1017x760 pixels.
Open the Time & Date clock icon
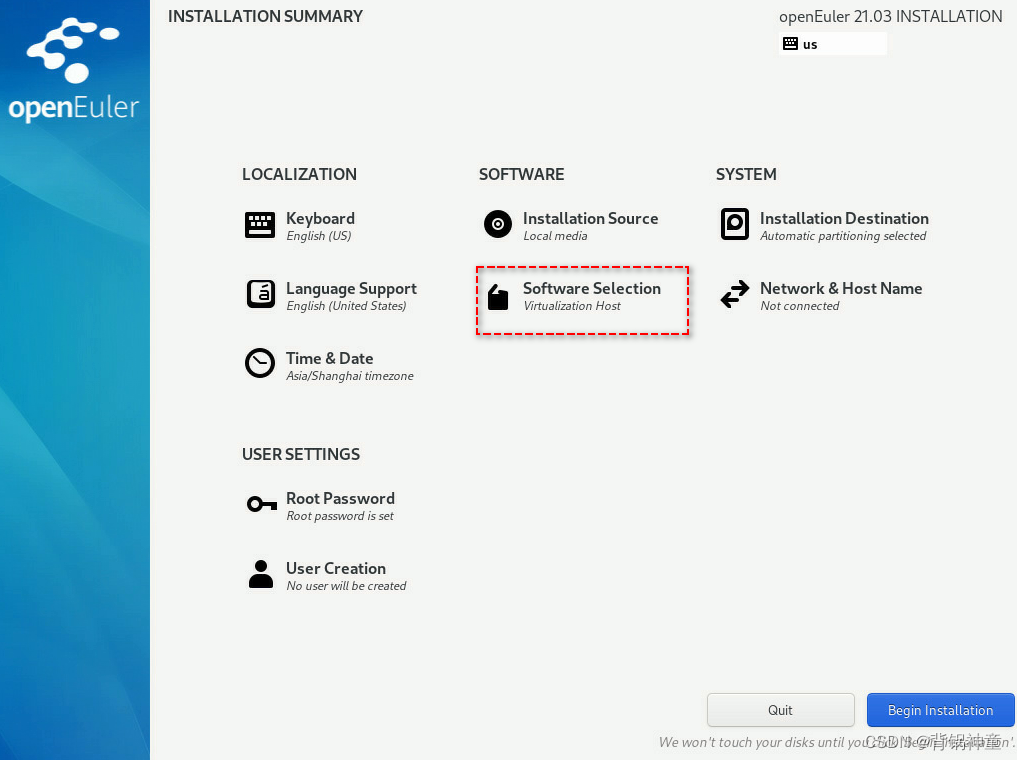259,363
